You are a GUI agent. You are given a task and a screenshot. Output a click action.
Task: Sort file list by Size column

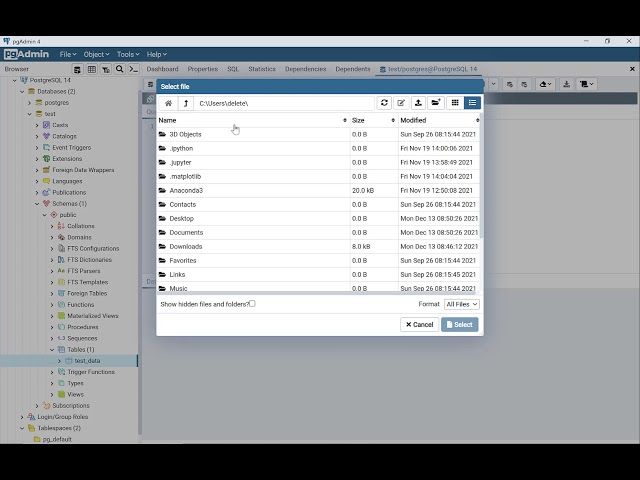[373, 120]
